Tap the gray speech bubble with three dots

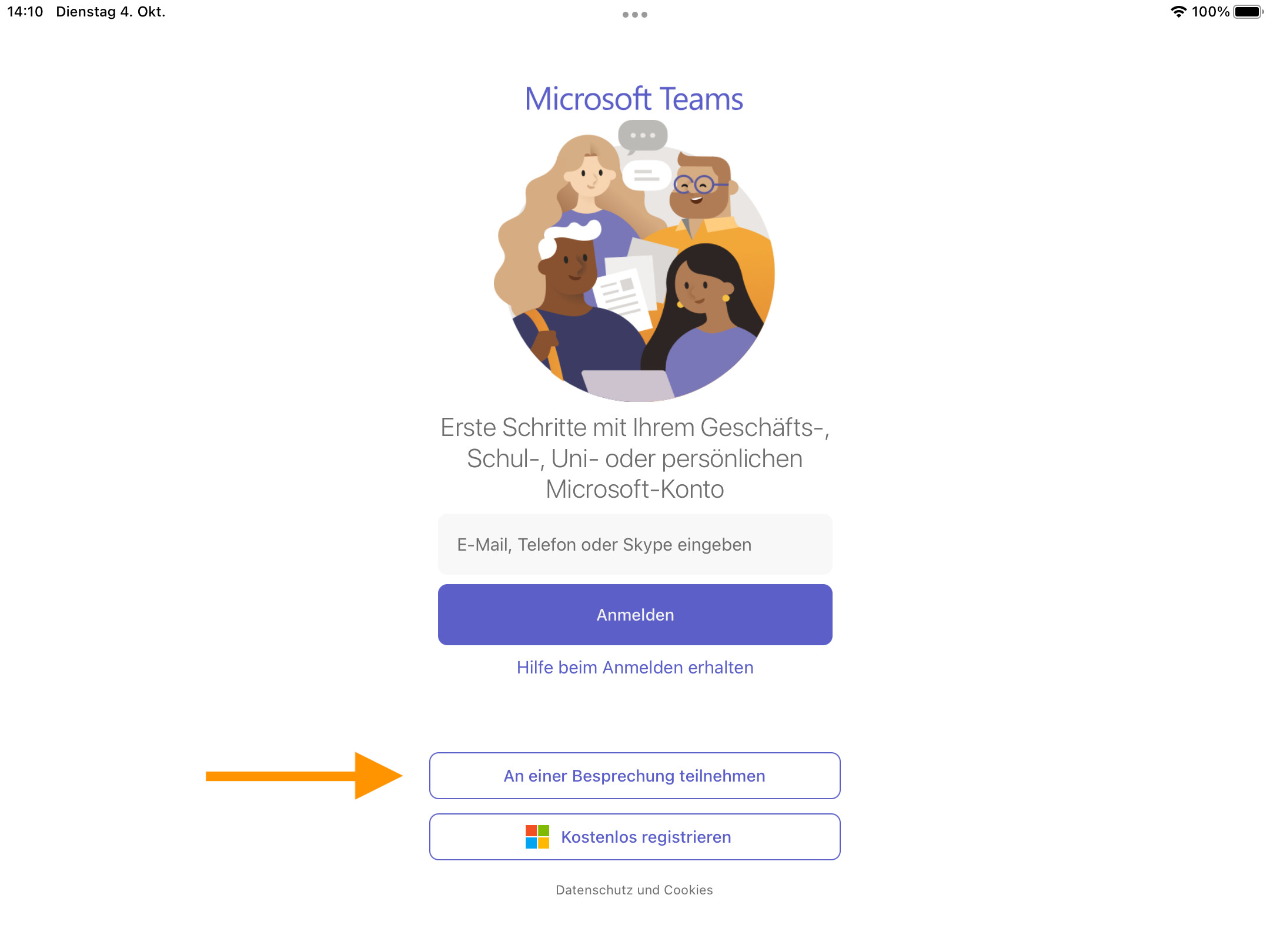(x=643, y=135)
